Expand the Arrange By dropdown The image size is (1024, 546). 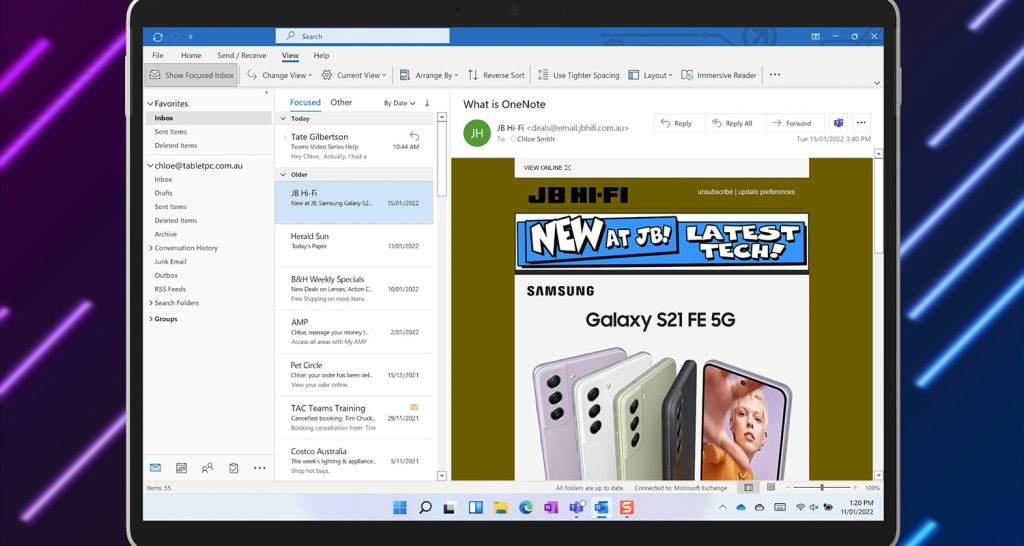[x=429, y=75]
